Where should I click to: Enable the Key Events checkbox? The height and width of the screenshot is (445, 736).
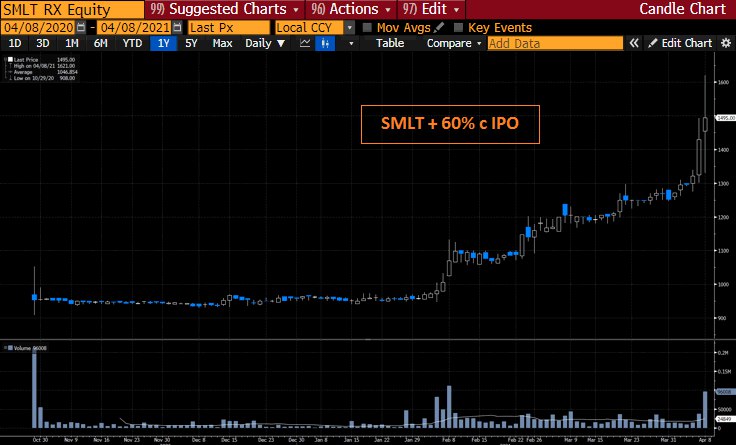[458, 28]
